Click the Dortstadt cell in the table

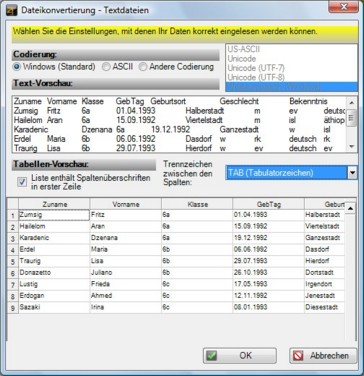324,273
